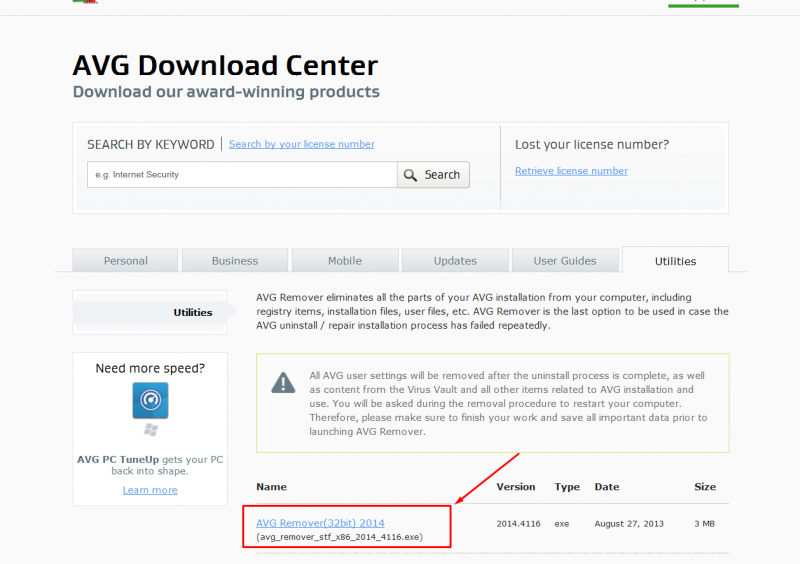
Task: Select the Utilities tab
Action: 675,260
